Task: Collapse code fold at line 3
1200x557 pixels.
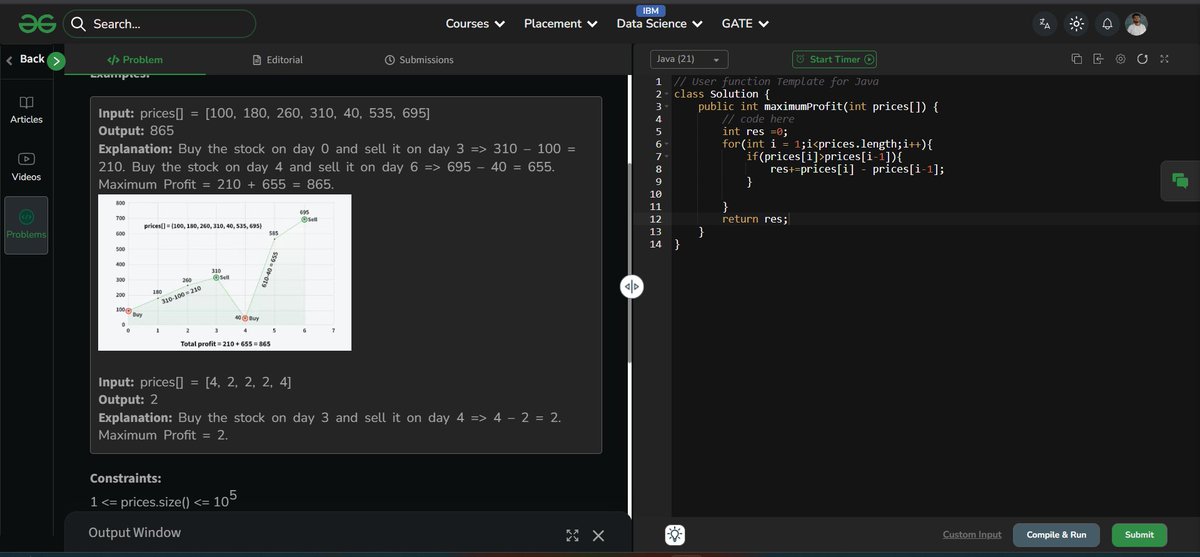Action: (668, 106)
